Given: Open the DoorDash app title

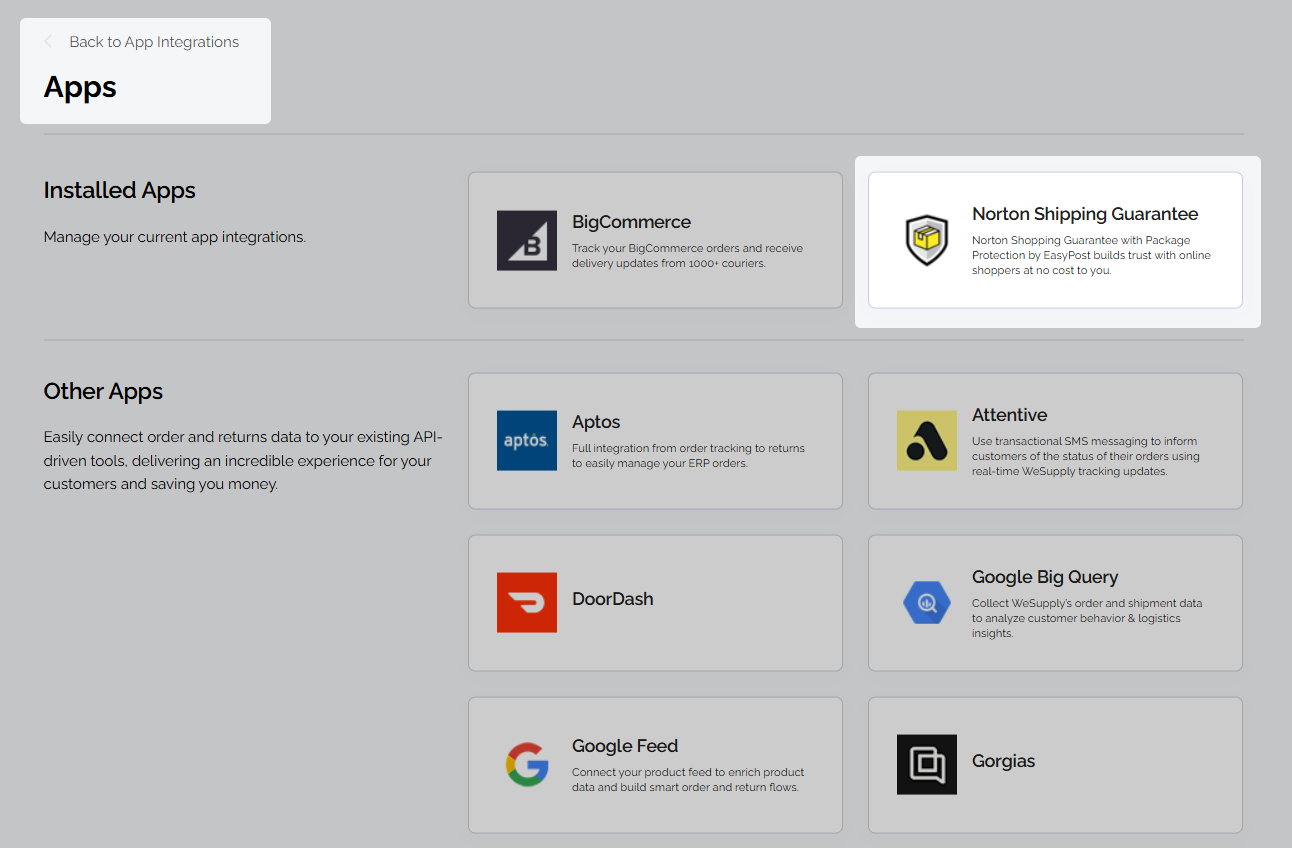Looking at the screenshot, I should click(613, 599).
